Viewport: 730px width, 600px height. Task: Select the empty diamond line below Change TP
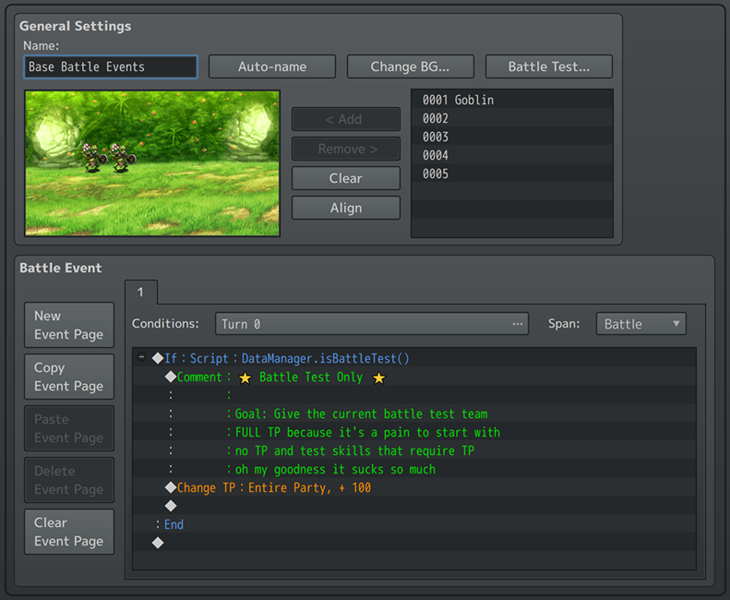click(170, 506)
